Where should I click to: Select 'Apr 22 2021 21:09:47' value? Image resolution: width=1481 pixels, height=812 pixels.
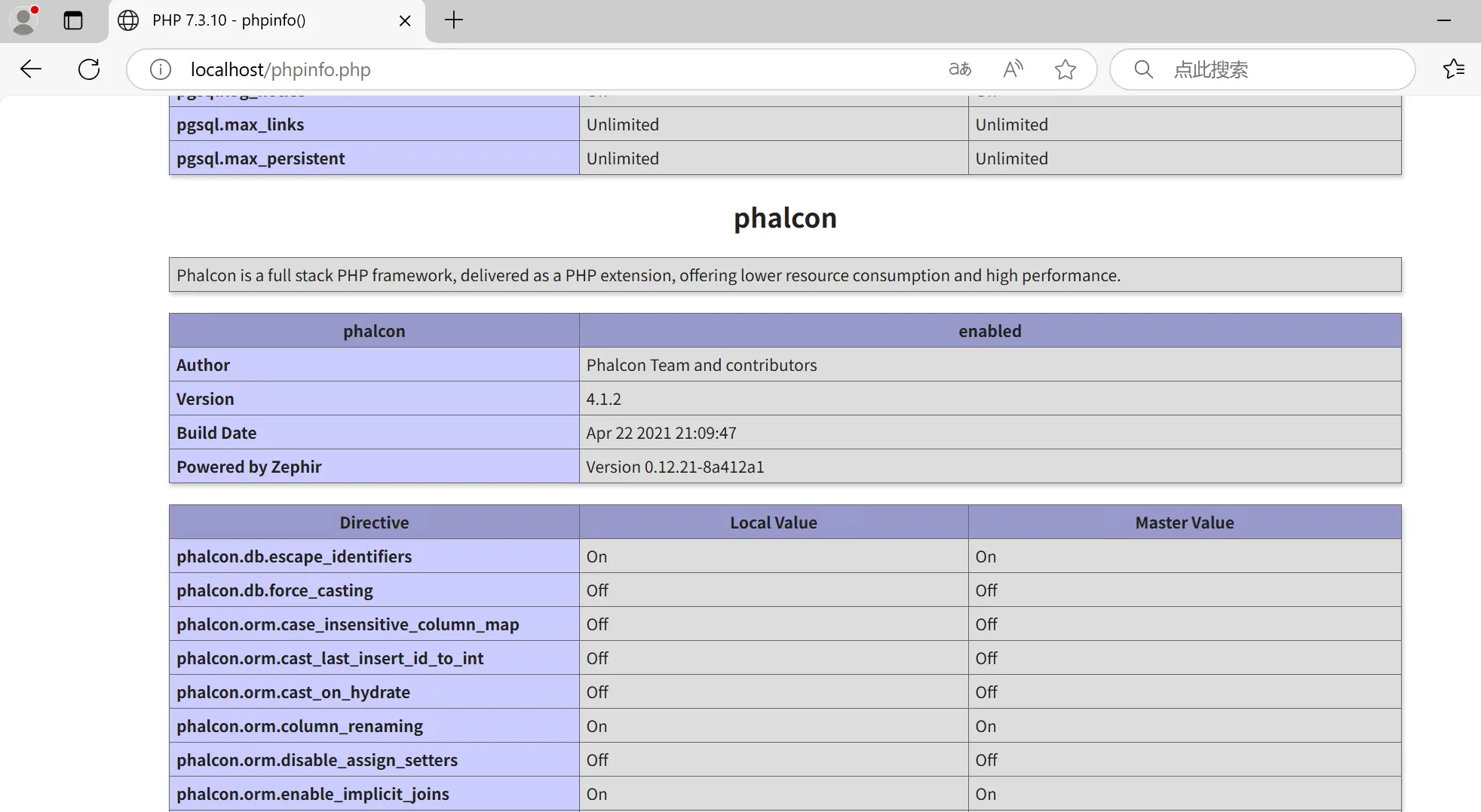[661, 433]
